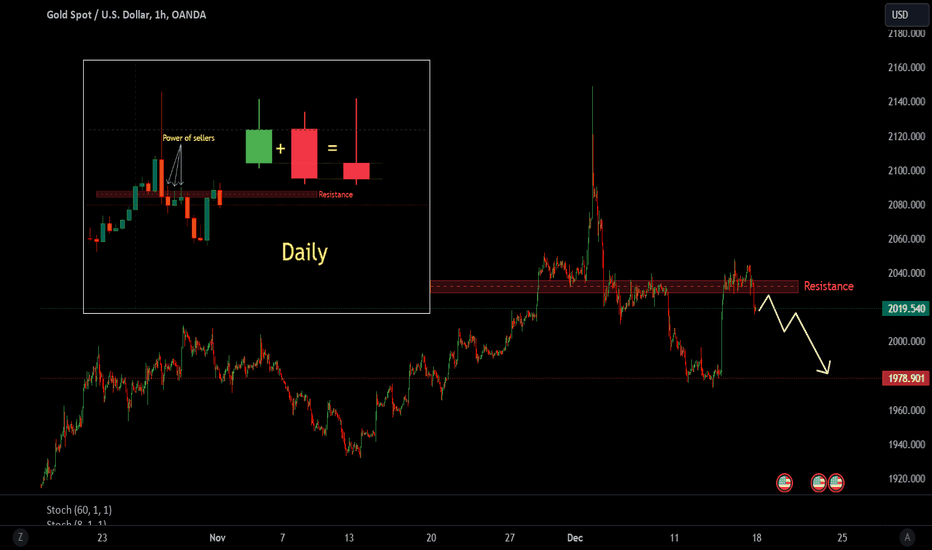Click the 2160.000 price axis label
Screen dimensions: 932x550
[x=906, y=67]
